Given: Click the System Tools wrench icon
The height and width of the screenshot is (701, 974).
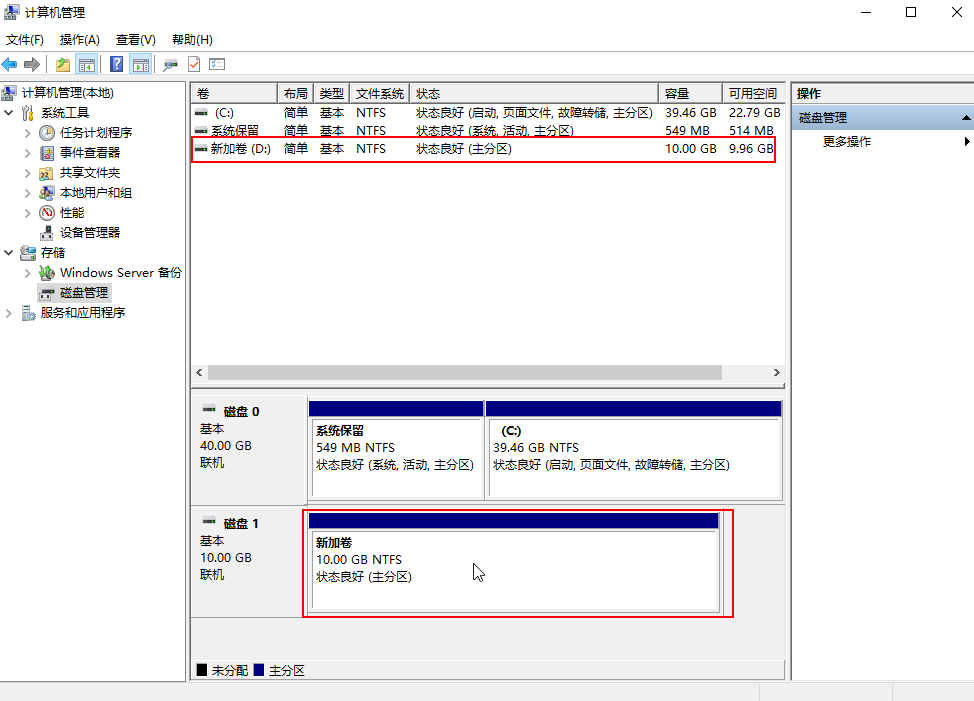Looking at the screenshot, I should [28, 113].
